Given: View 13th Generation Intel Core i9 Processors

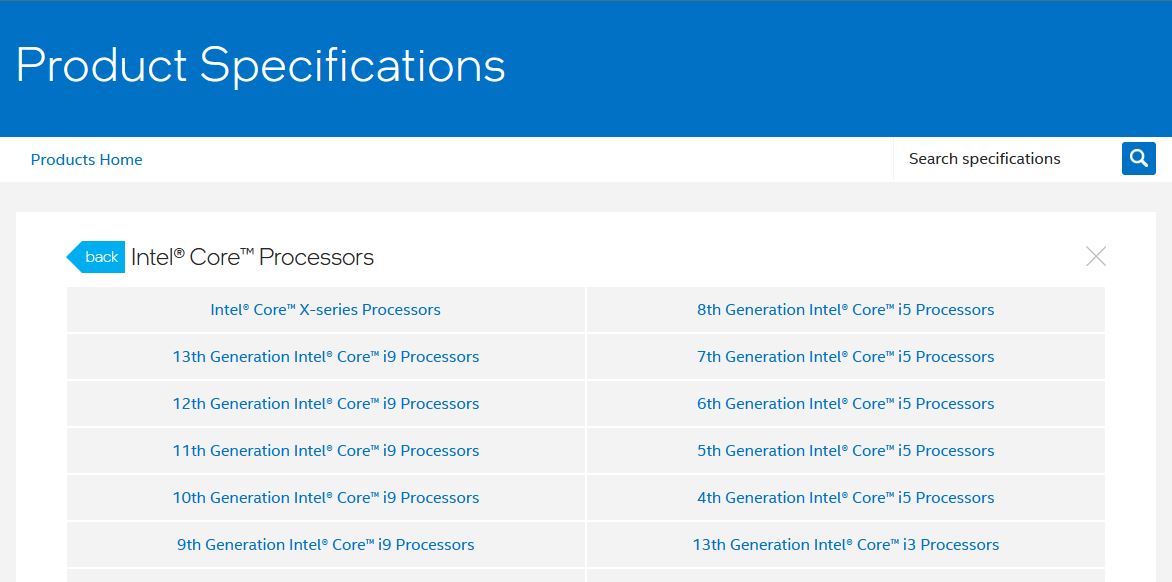Looking at the screenshot, I should coord(326,356).
